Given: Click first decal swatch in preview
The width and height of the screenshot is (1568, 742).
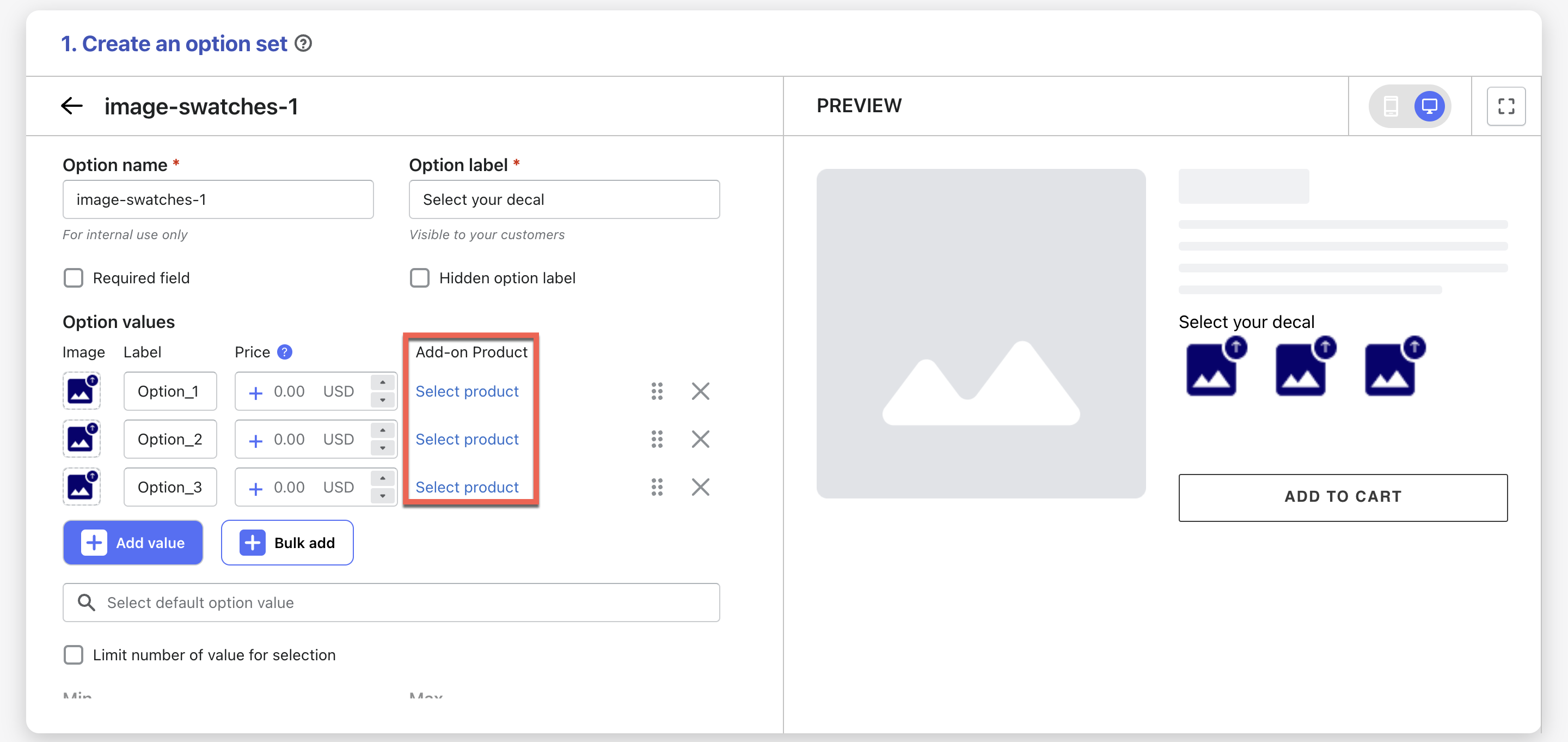Looking at the screenshot, I should (x=1213, y=369).
